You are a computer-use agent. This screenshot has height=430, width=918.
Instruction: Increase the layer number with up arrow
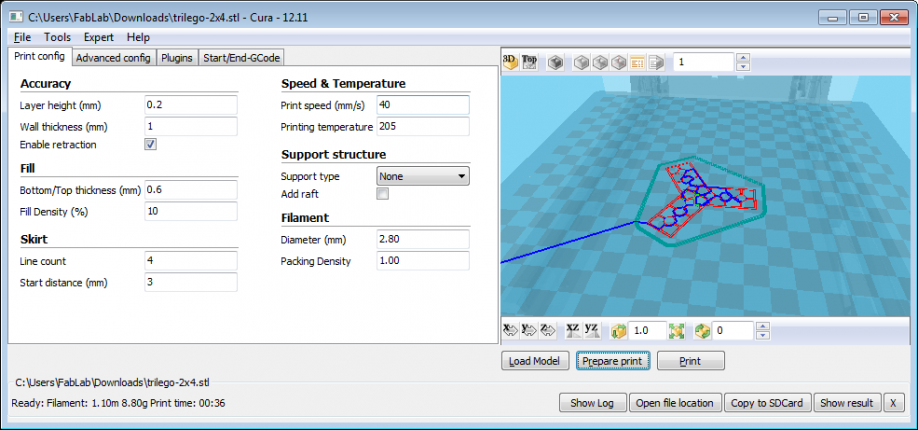(743, 57)
